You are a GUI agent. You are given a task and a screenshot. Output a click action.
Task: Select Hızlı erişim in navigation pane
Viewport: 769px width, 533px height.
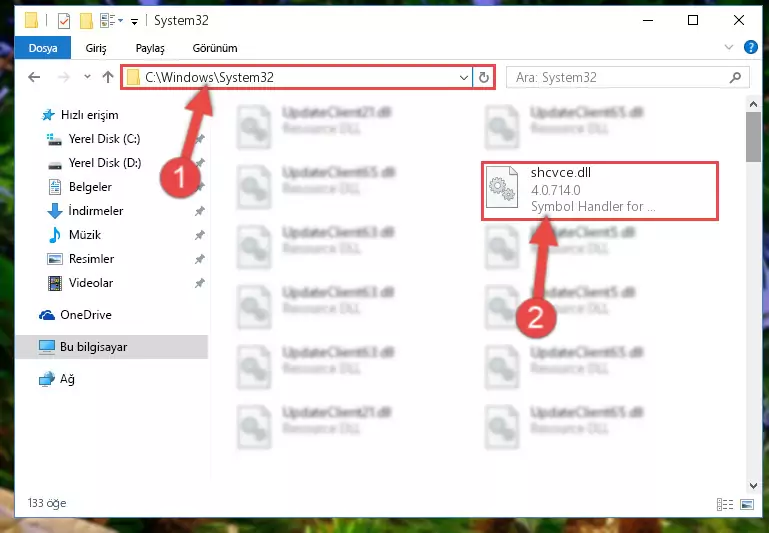click(89, 115)
